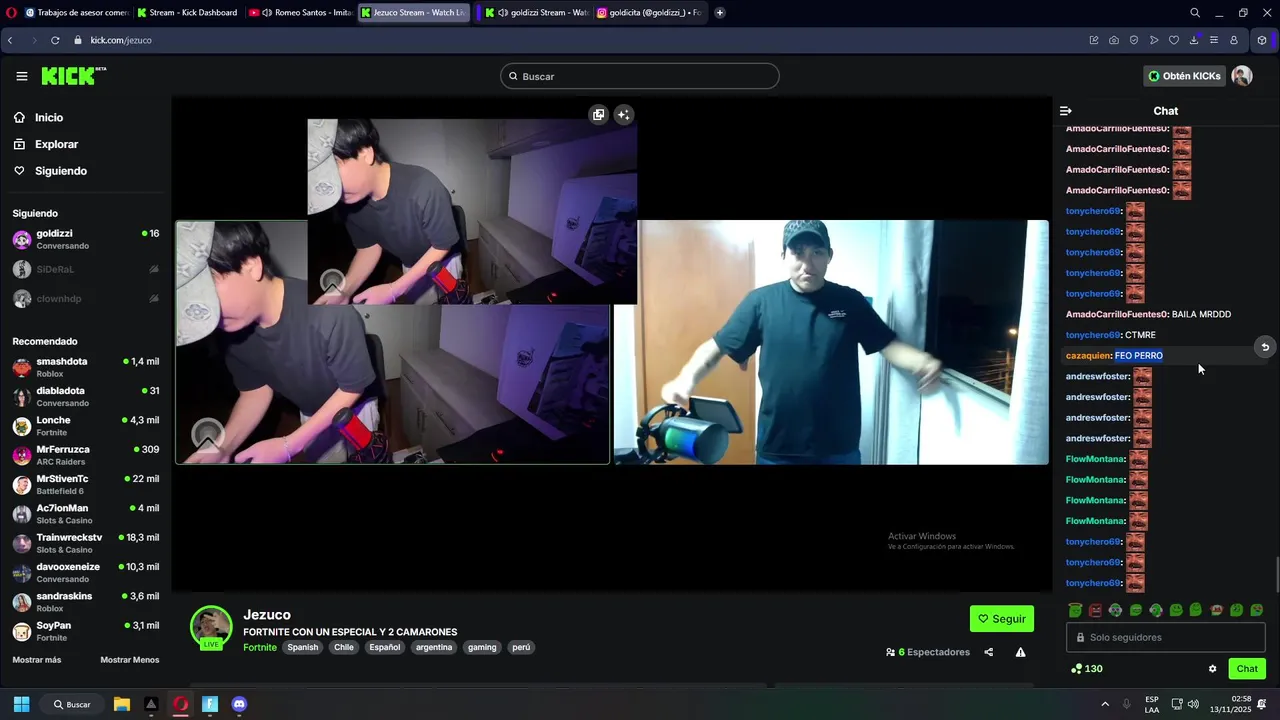Open Discord from the taskbar
Viewport: 1280px width, 720px height.
click(x=239, y=704)
